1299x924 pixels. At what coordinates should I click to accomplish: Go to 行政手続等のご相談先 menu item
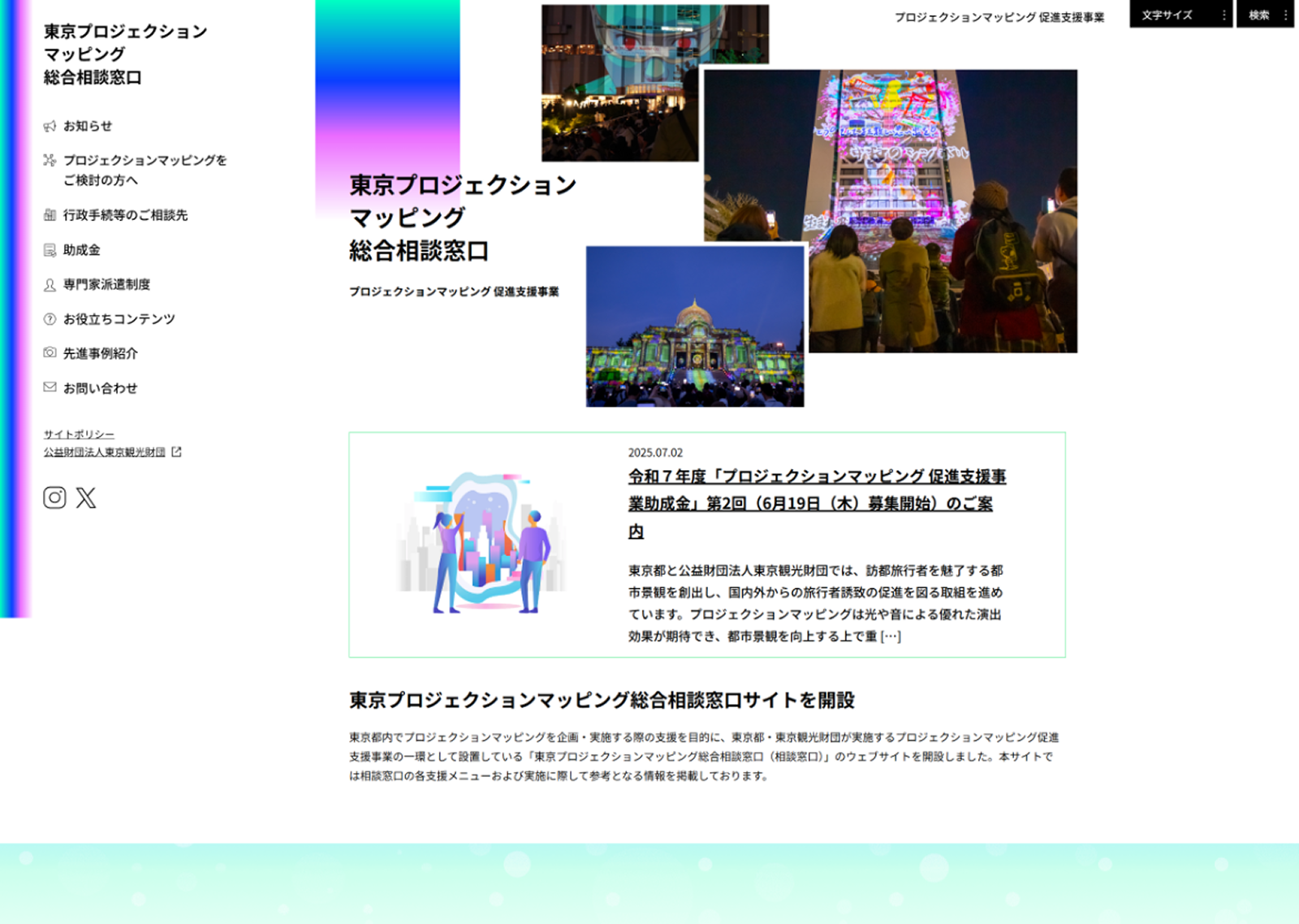pos(126,215)
